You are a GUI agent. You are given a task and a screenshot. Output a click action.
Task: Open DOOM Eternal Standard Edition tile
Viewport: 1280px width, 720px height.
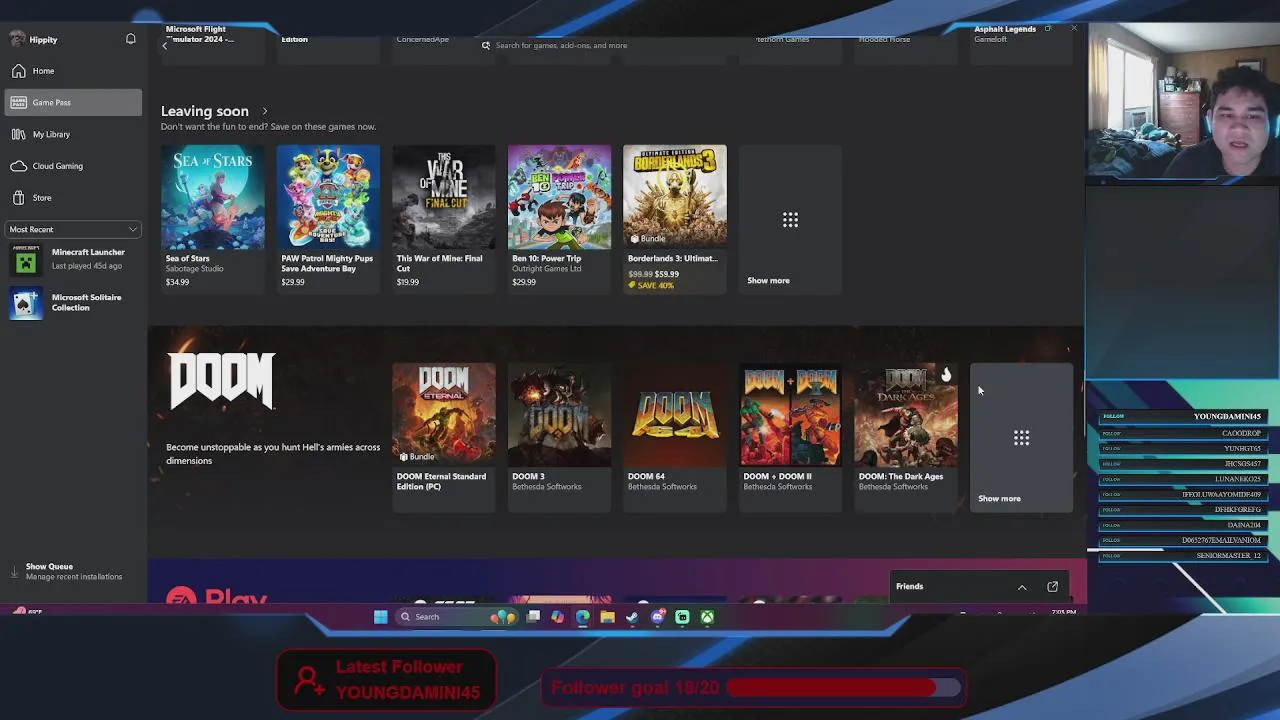pyautogui.click(x=444, y=436)
